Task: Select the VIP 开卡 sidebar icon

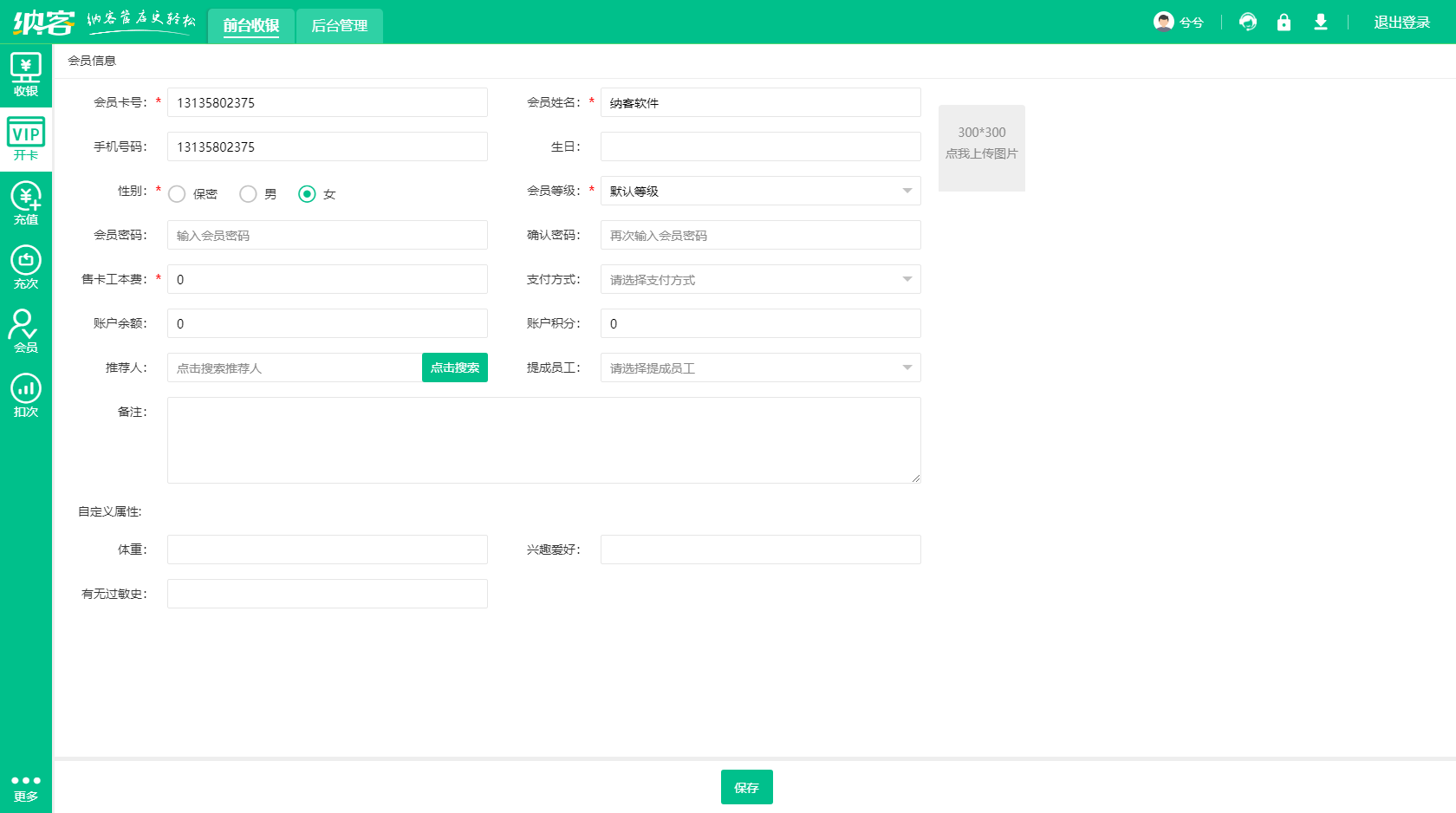Action: 26,140
